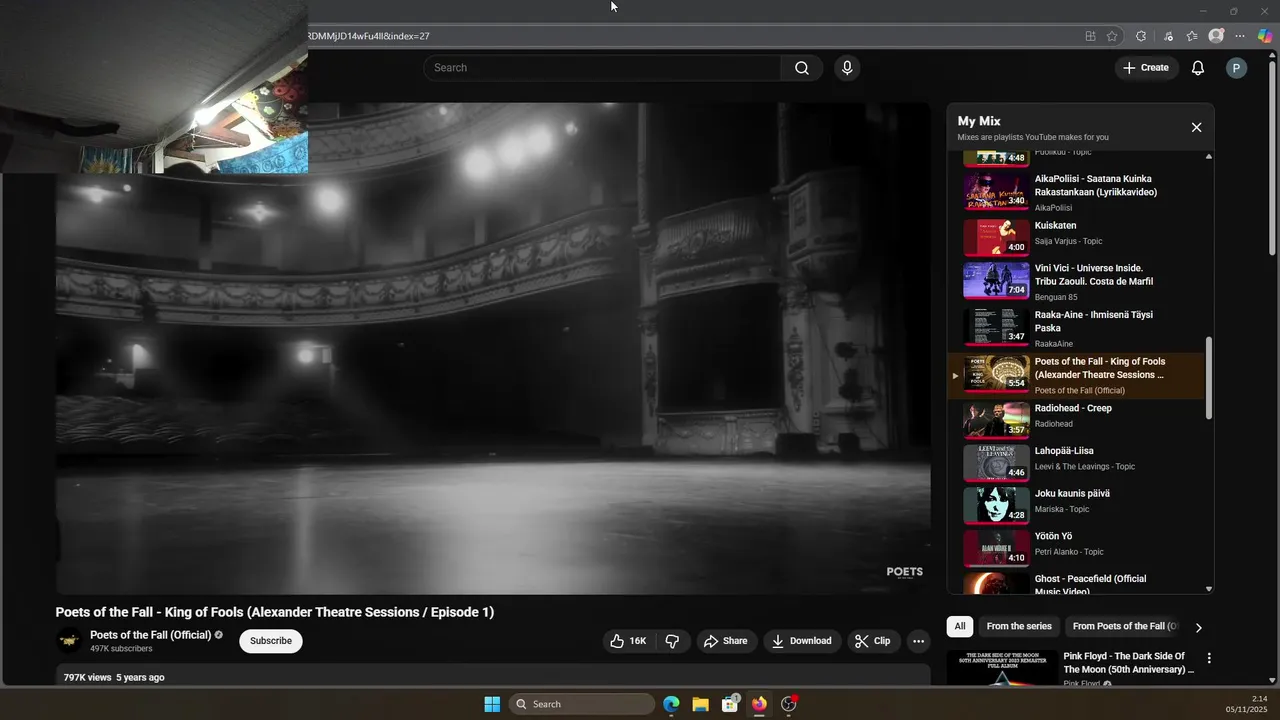
Task: Close the My Mix playlist panel
Action: pyautogui.click(x=1196, y=127)
